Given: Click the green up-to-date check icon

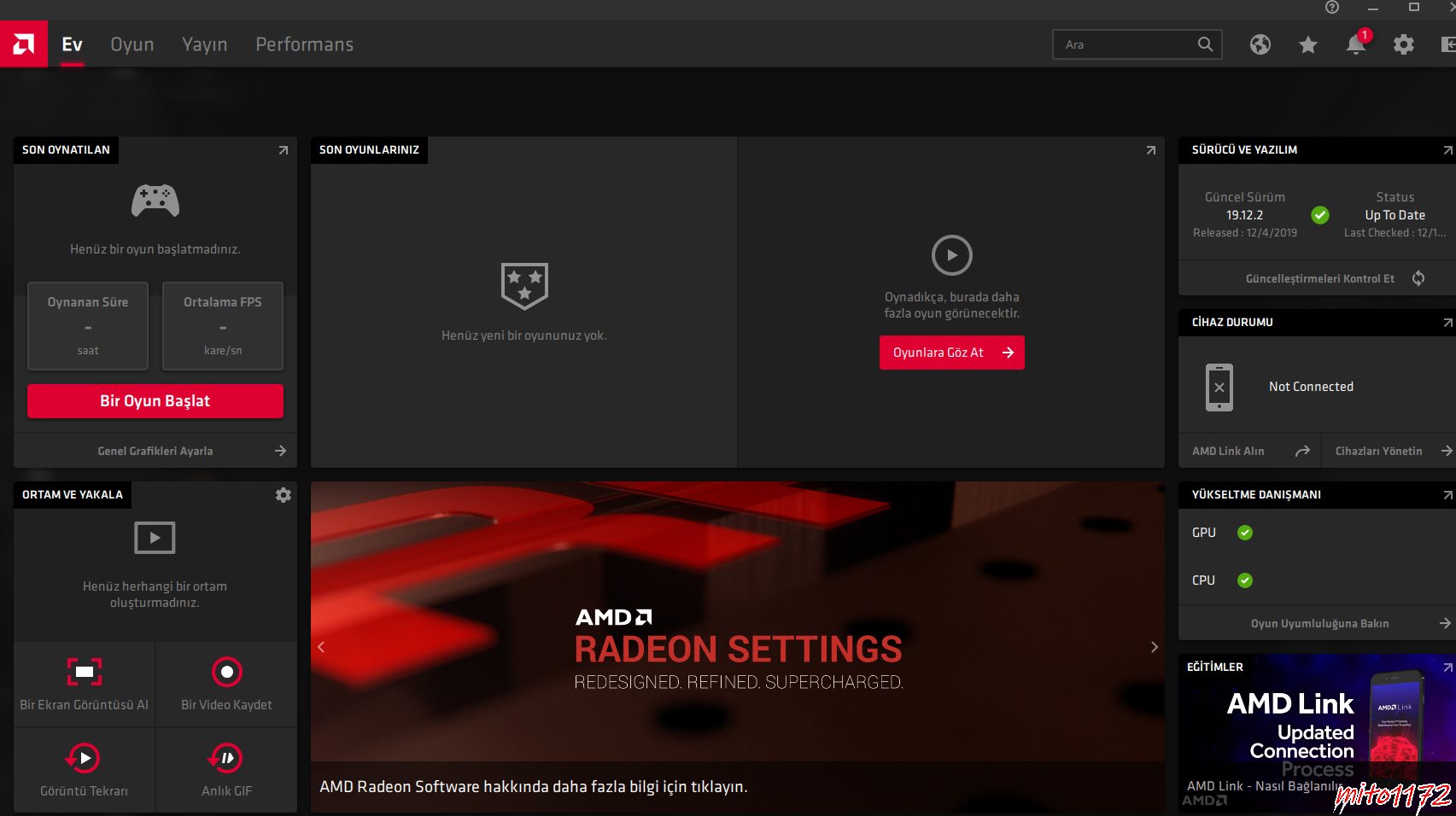Looking at the screenshot, I should point(1320,215).
